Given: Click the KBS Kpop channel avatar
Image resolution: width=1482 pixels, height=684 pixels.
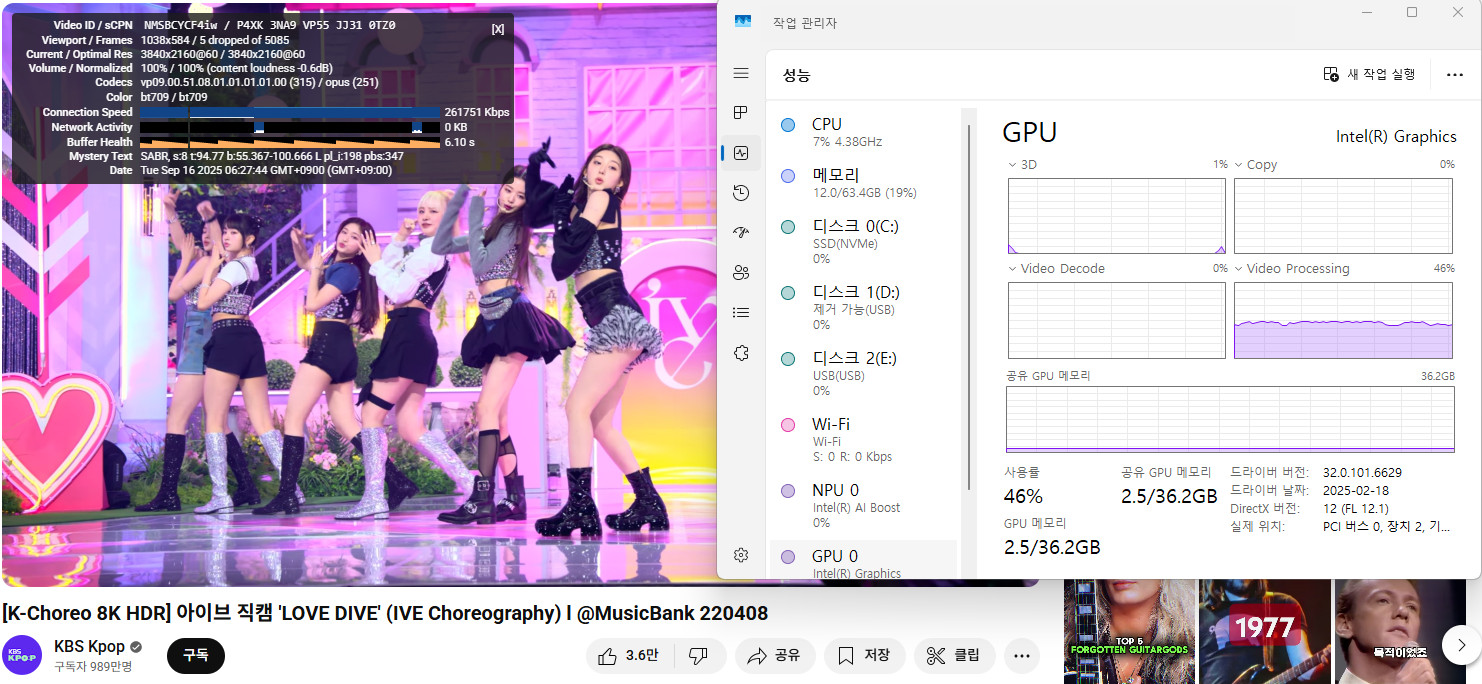Looking at the screenshot, I should point(22,656).
